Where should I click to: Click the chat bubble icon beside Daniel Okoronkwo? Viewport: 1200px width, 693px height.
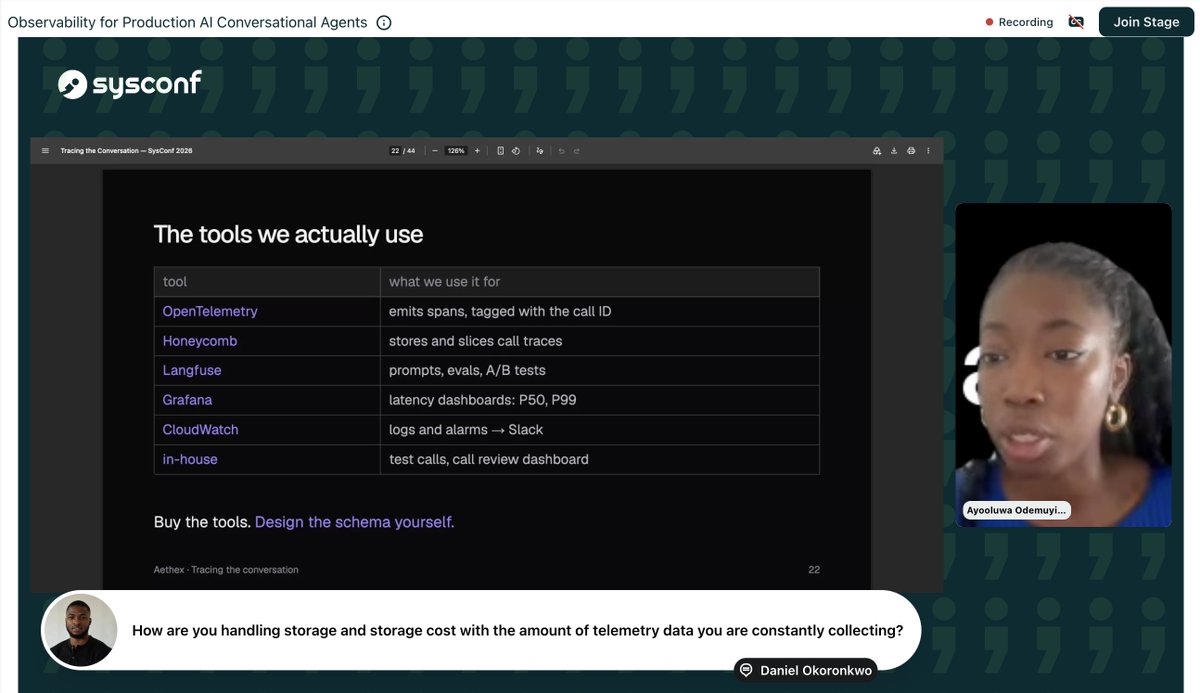746,670
